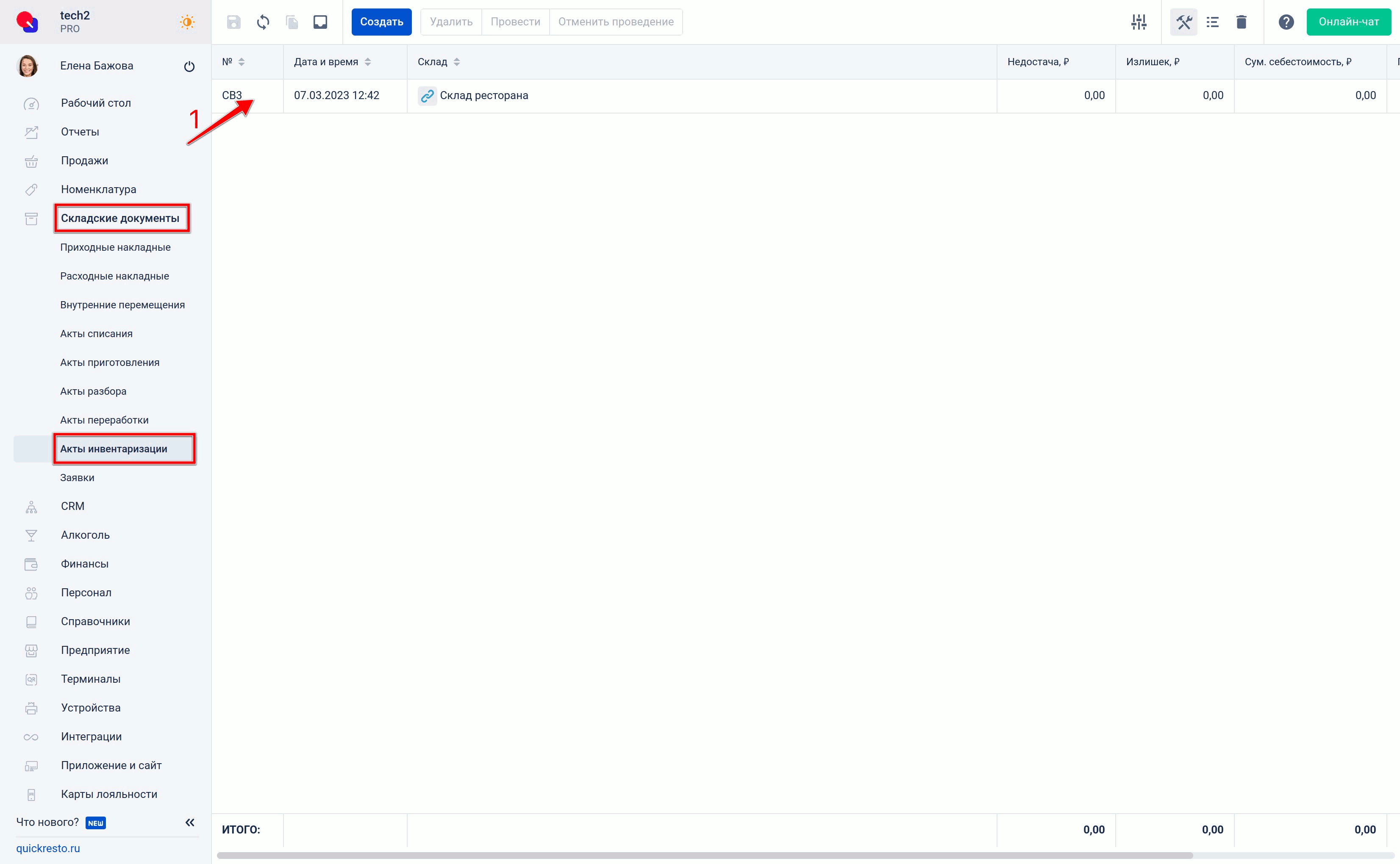Click the Удалить button

tap(451, 22)
